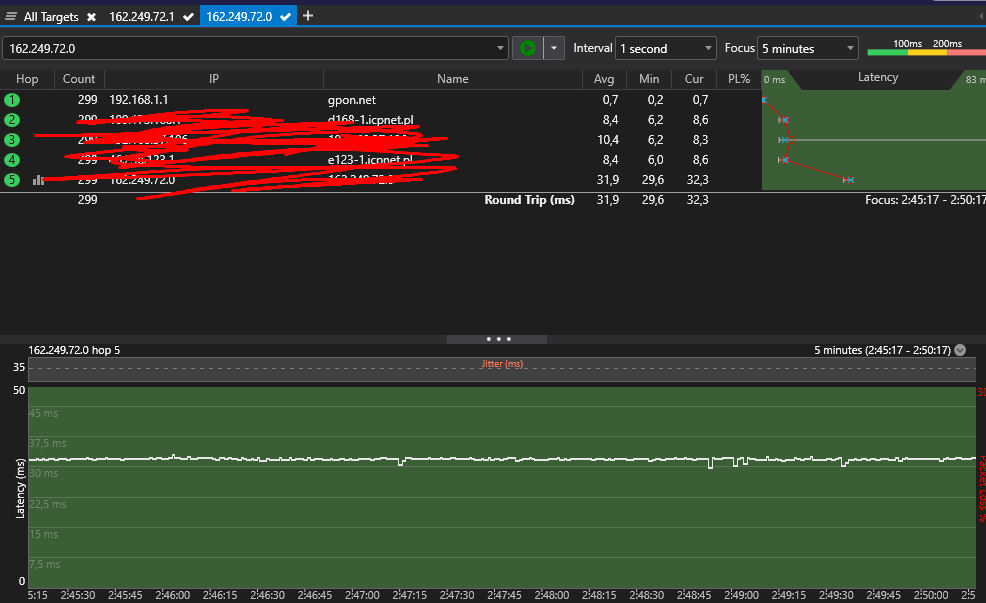Select the All Targets tab
986x603 pixels.
(x=52, y=17)
